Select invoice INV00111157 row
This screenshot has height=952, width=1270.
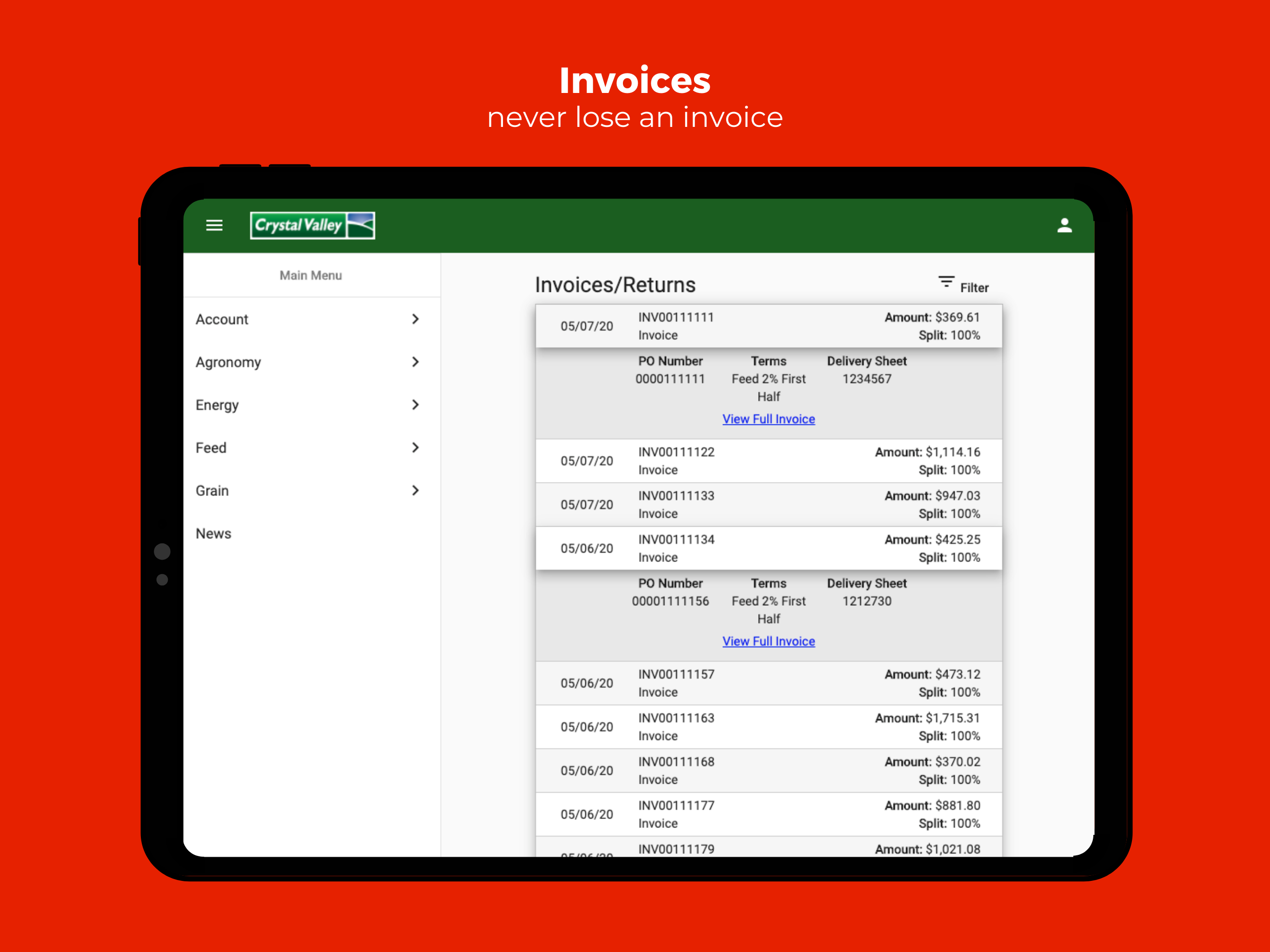pos(769,683)
